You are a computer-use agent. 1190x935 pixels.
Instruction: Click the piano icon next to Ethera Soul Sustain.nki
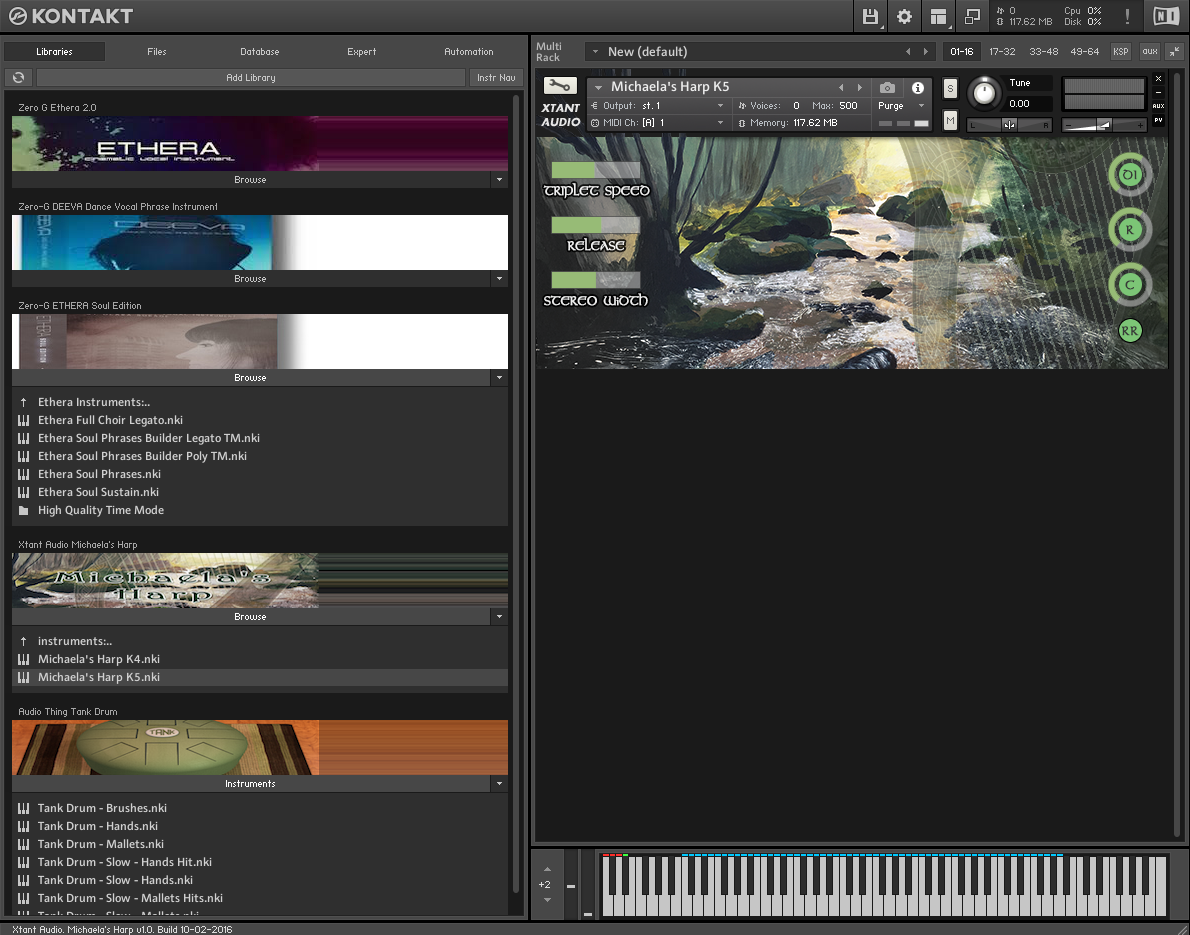click(24, 493)
